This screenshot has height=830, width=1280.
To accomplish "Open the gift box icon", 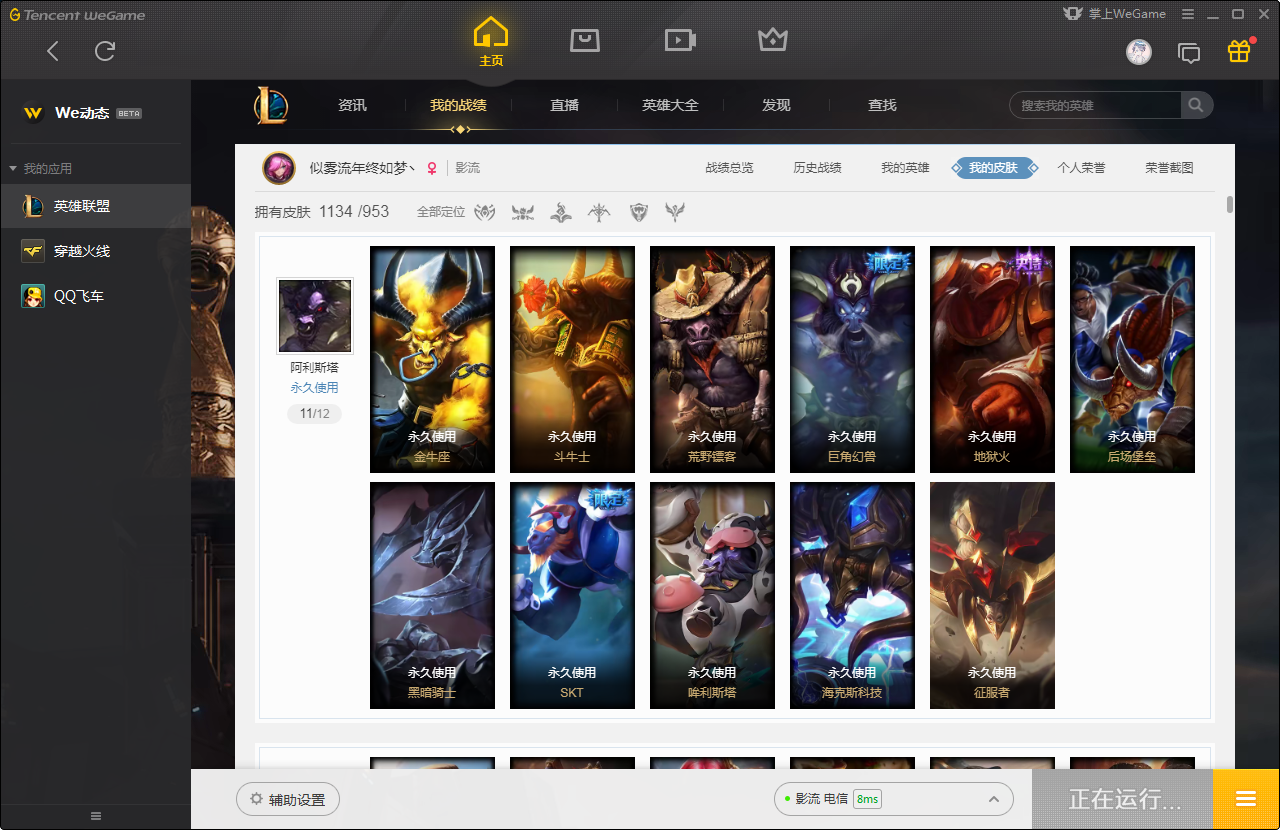I will tap(1239, 52).
